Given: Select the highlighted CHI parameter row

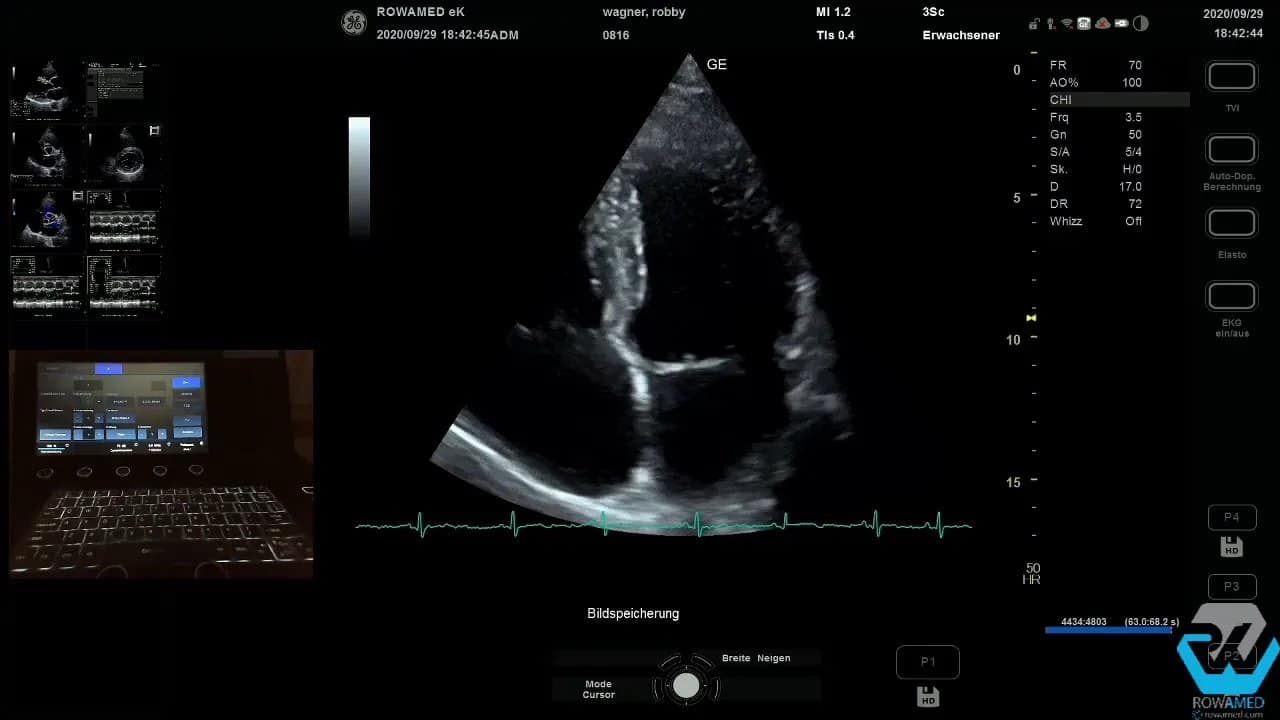Looking at the screenshot, I should [x=1118, y=100].
